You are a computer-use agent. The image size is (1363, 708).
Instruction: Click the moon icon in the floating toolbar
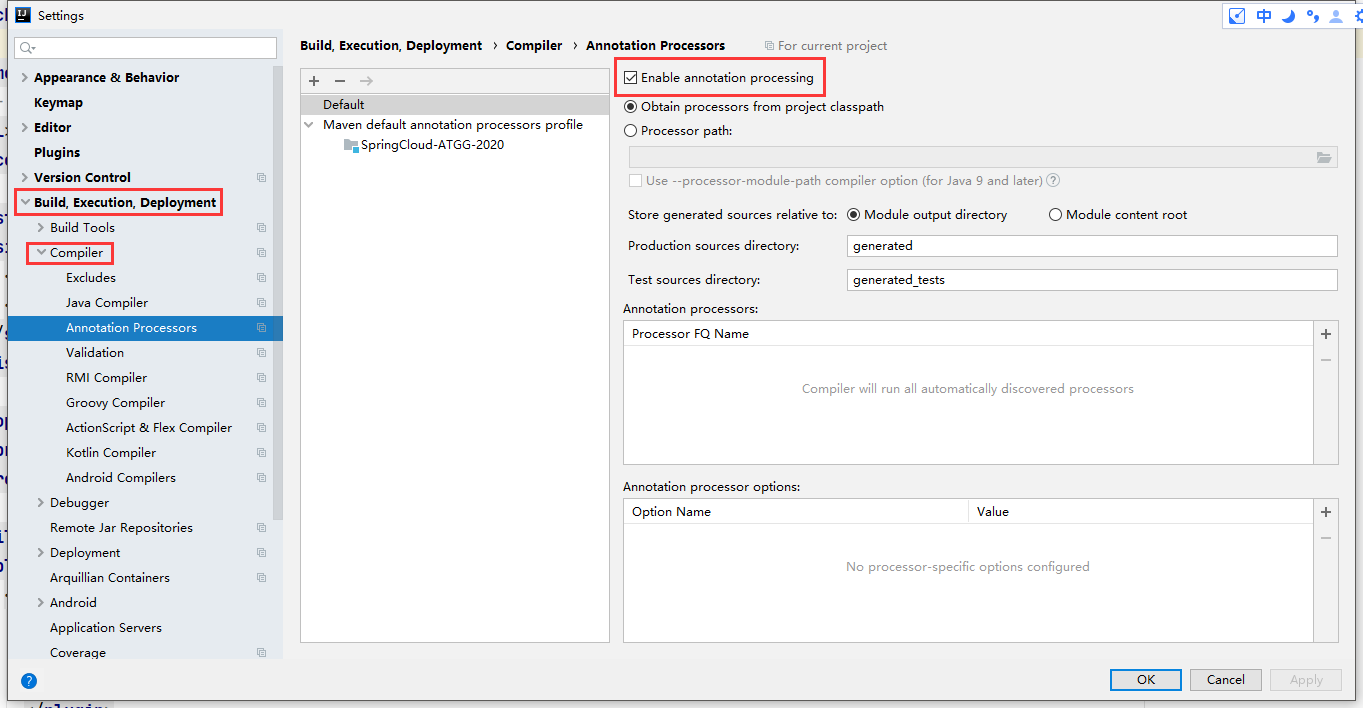coord(1289,16)
